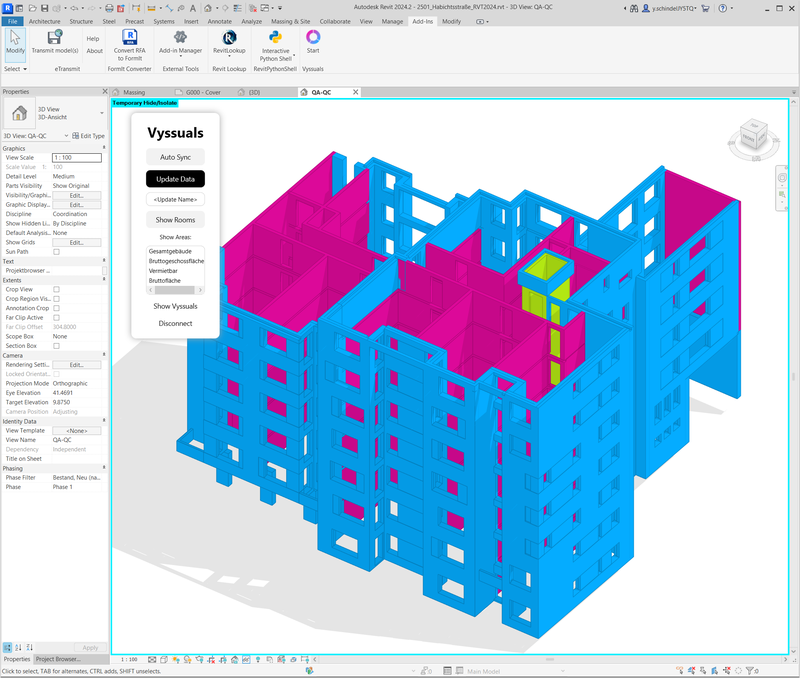Collapse the Phasing properties section
Screen dimensions: 800x678
pyautogui.click(x=104, y=468)
